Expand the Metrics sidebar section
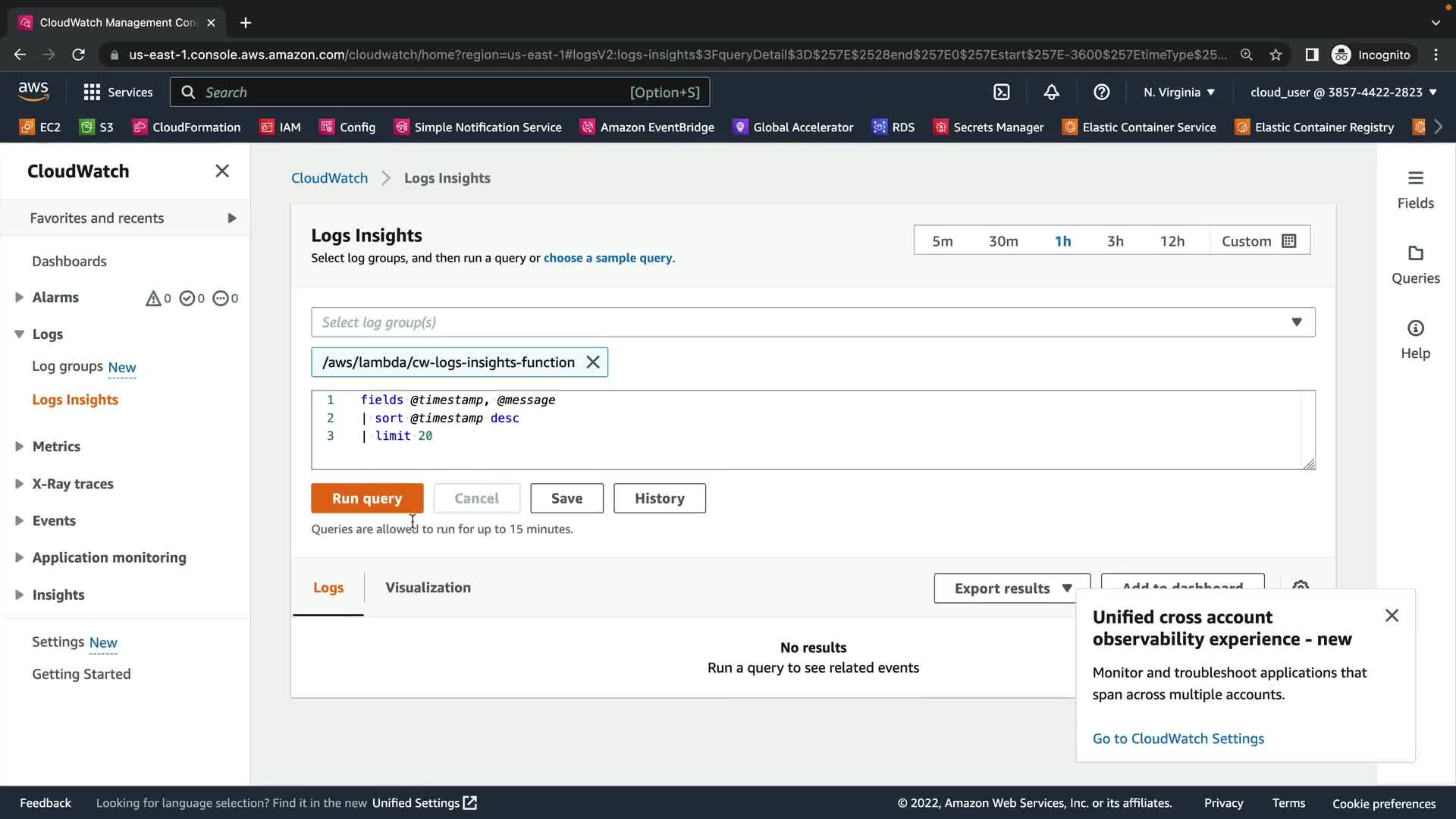The height and width of the screenshot is (819, 1456). tap(56, 447)
